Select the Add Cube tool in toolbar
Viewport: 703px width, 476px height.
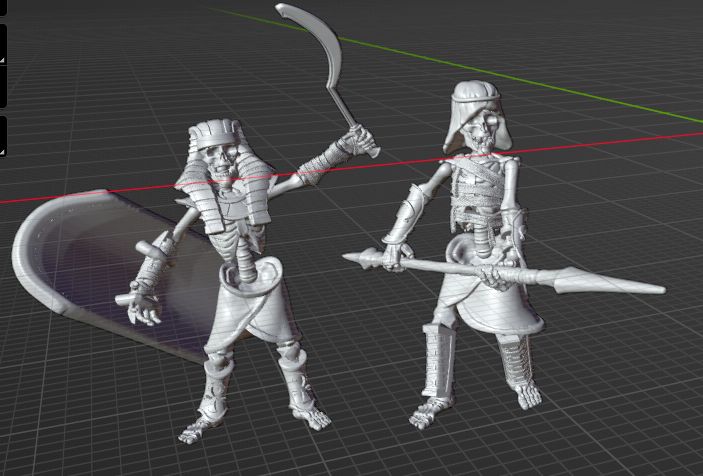[x=2, y=135]
